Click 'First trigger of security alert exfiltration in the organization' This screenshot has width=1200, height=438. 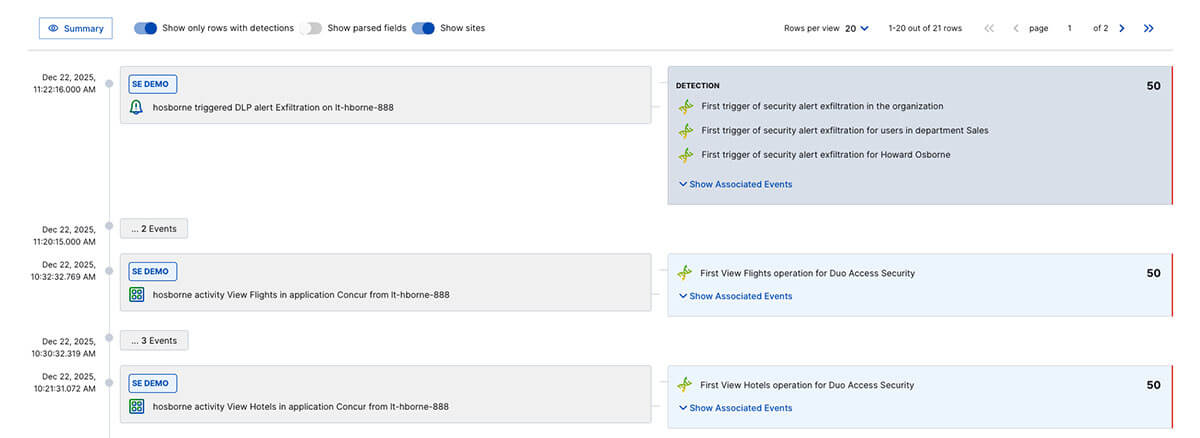pos(822,106)
